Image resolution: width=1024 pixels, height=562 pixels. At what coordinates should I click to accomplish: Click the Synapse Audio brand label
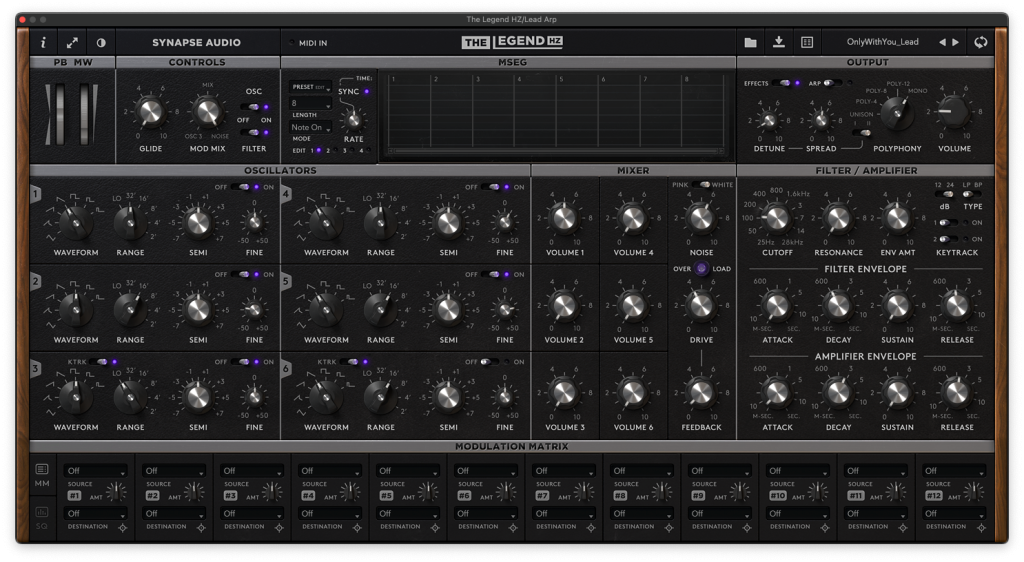pos(197,42)
